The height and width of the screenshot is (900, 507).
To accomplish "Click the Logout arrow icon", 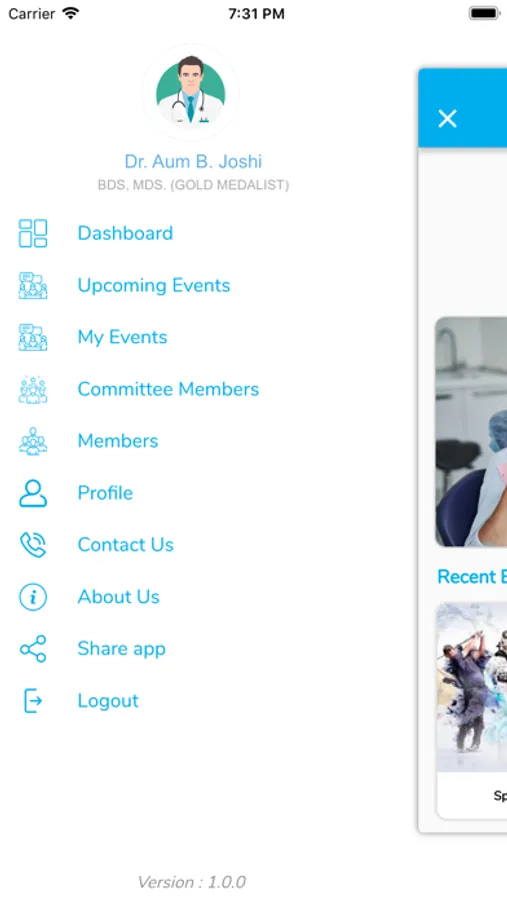I will click(33, 701).
